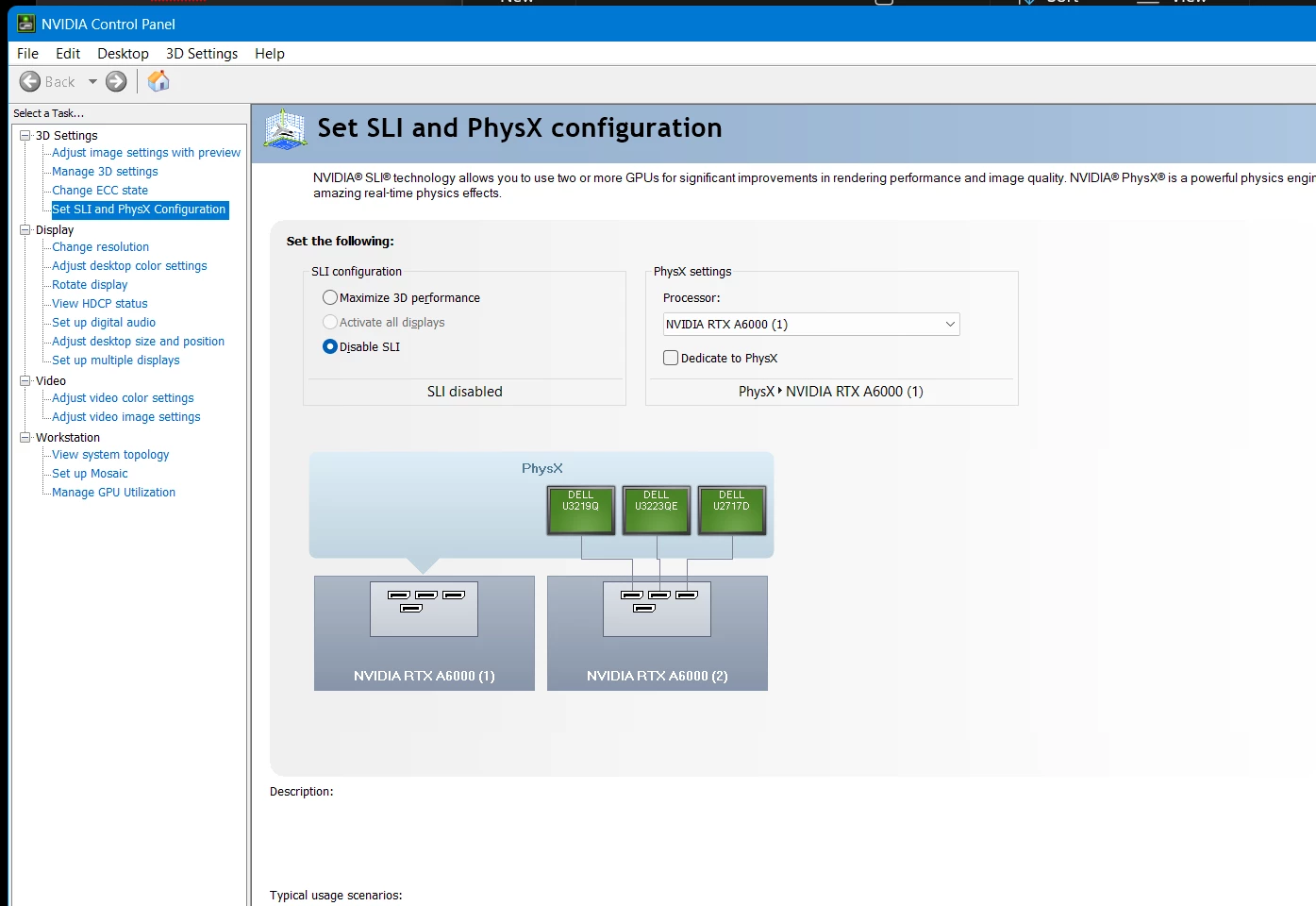Open Set up Mosaic
Screen dimensions: 1316x906
tap(90, 474)
